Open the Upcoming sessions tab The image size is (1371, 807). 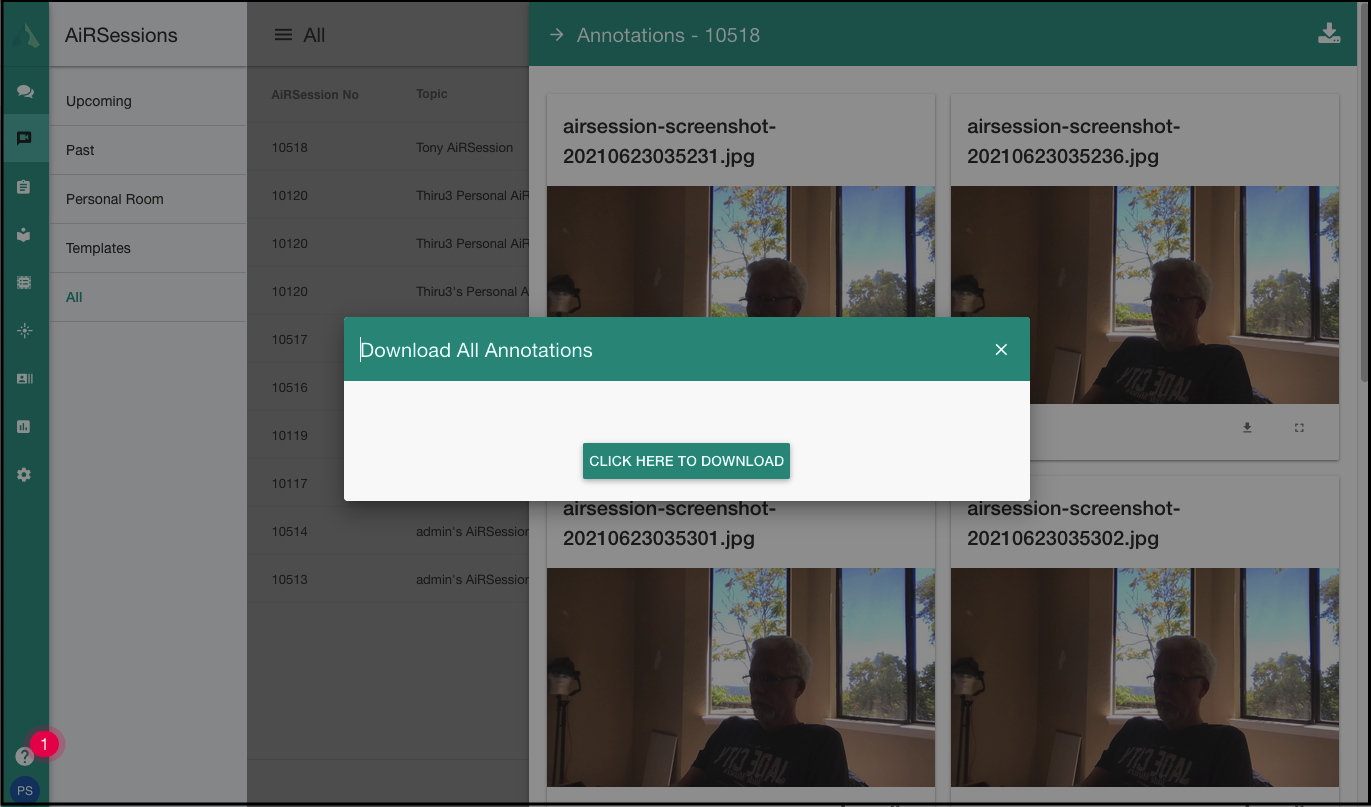point(148,101)
